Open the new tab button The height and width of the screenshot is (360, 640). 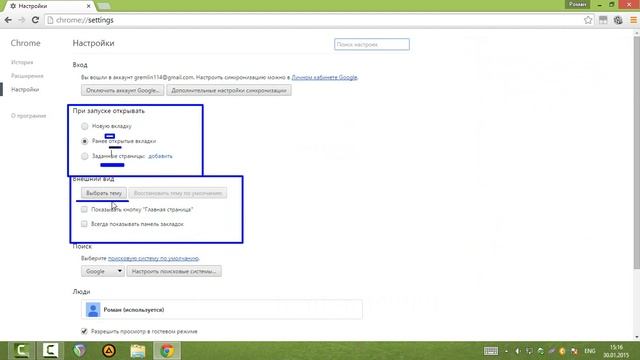104,6
